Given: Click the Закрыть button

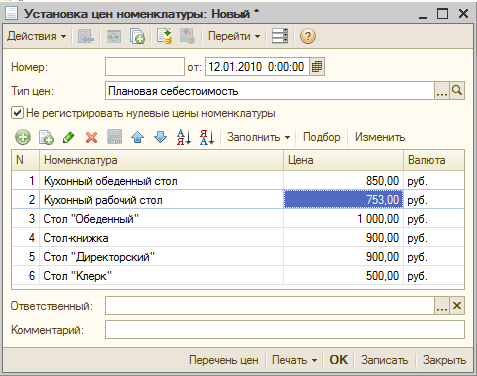Looking at the screenshot, I should point(444,360).
